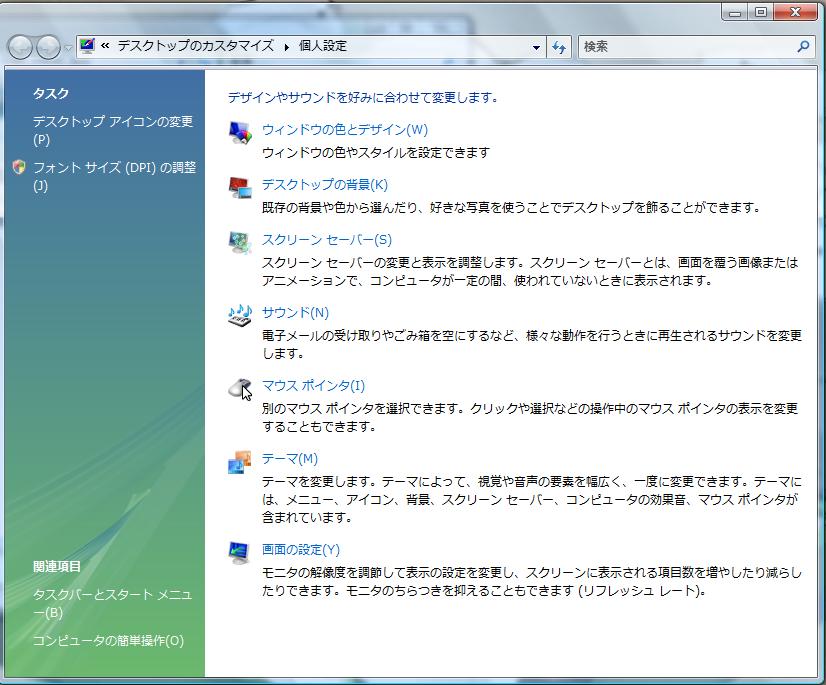Click the Window Color and Design monitor icon
The height and width of the screenshot is (685, 826).
240,133
